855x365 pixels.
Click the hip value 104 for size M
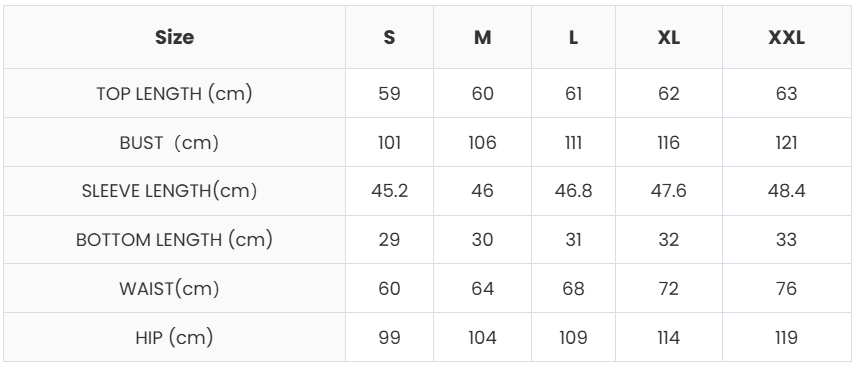[x=483, y=338]
